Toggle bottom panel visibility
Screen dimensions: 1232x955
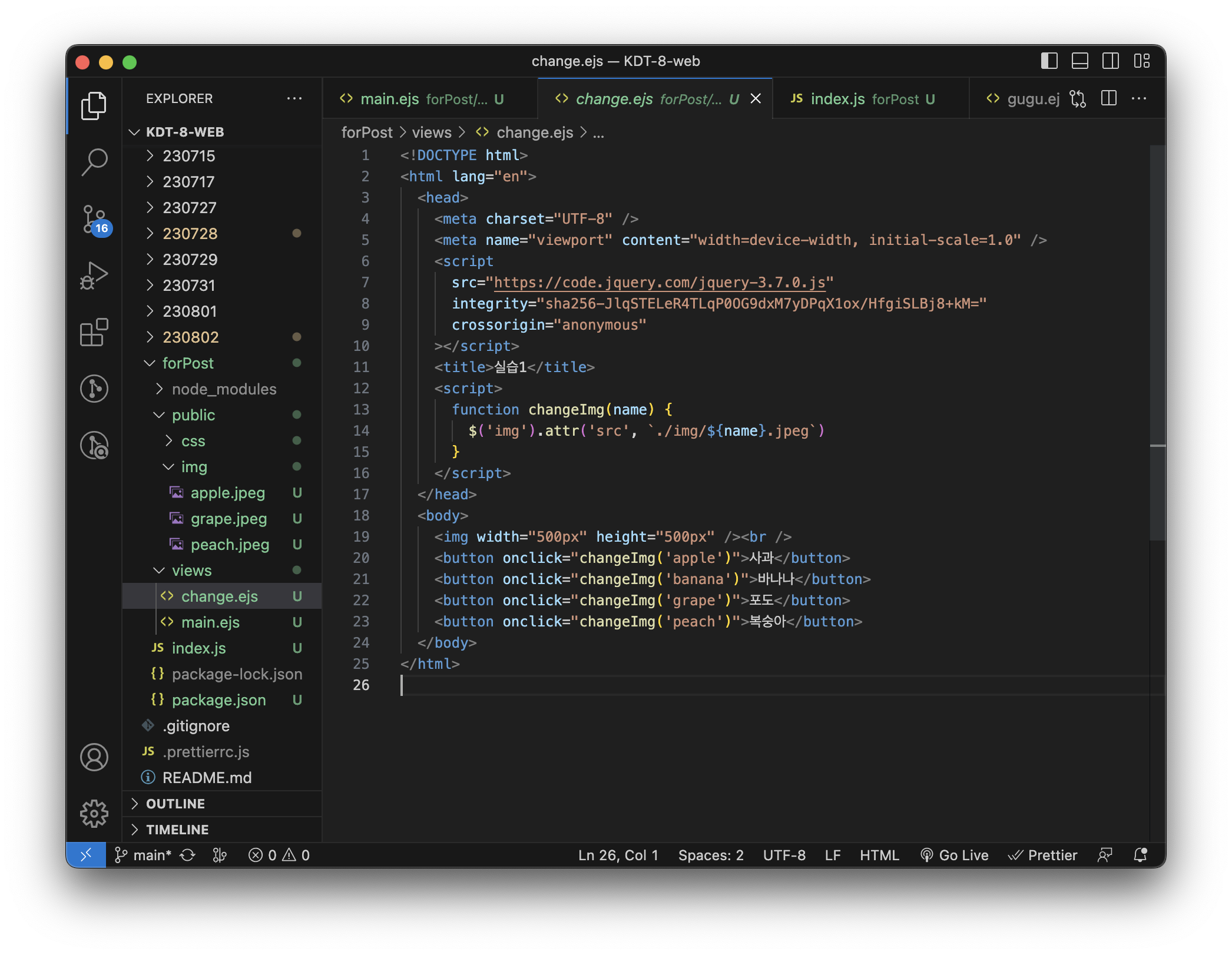[1080, 61]
